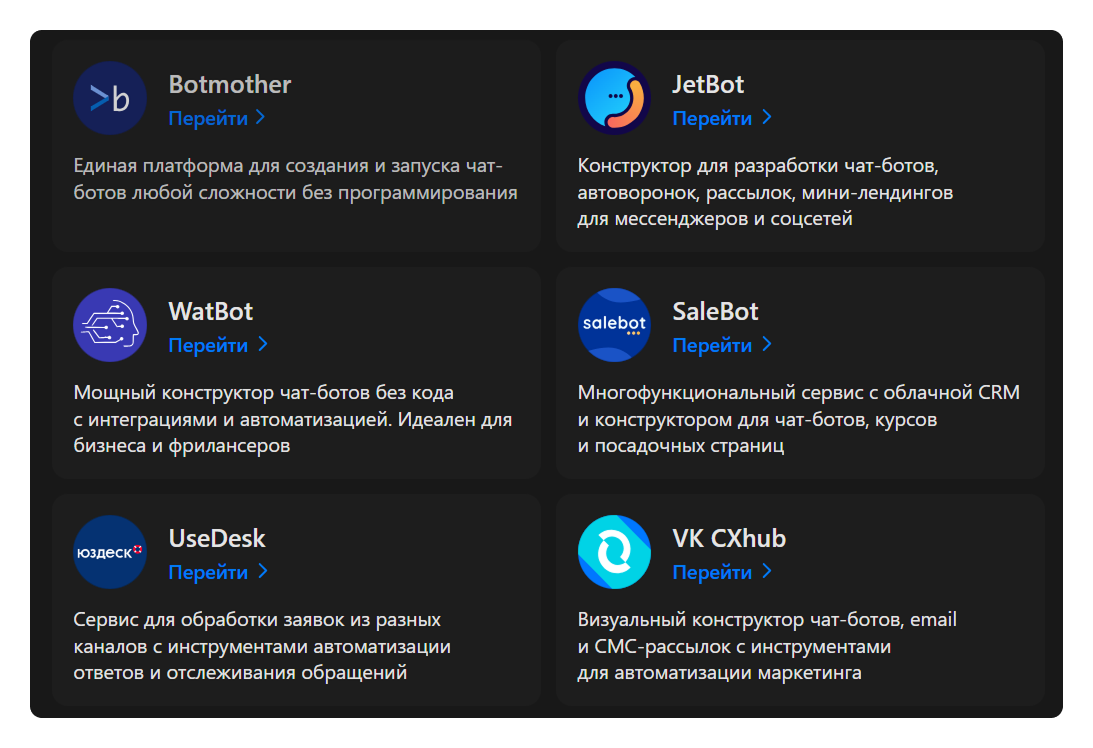Click the VK CXhub title heading

729,538
